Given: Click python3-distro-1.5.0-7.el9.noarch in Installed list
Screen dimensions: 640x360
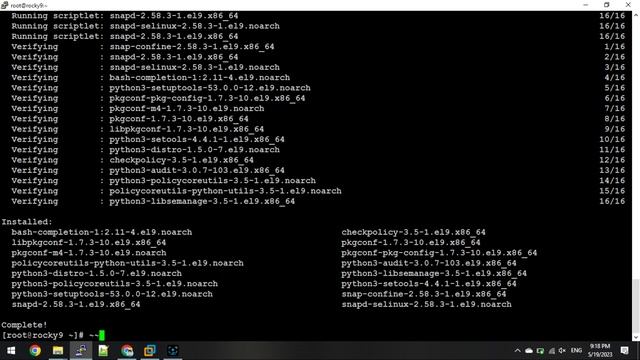Looking at the screenshot, I should 97,273.
